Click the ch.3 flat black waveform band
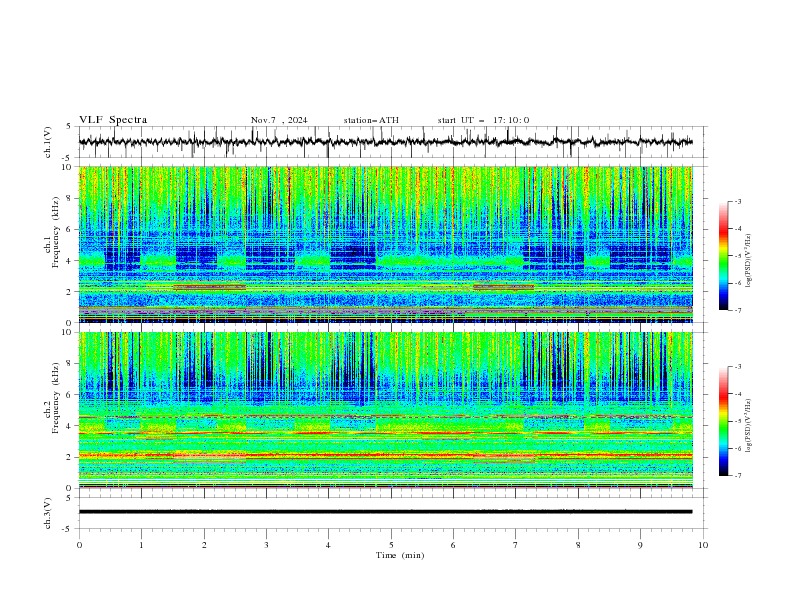This screenshot has height=612, width=792. [x=385, y=512]
